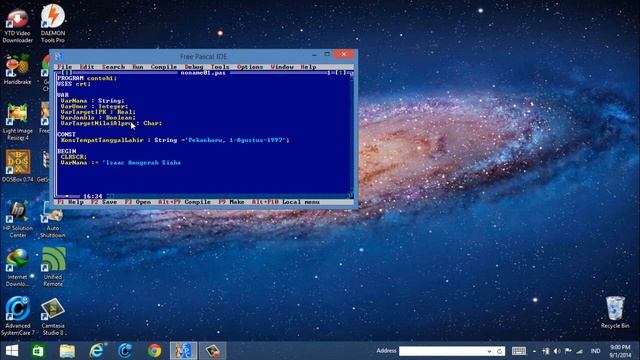The height and width of the screenshot is (360, 640).
Task: Launch Google Chrome from the taskbar
Action: pyautogui.click(x=154, y=351)
